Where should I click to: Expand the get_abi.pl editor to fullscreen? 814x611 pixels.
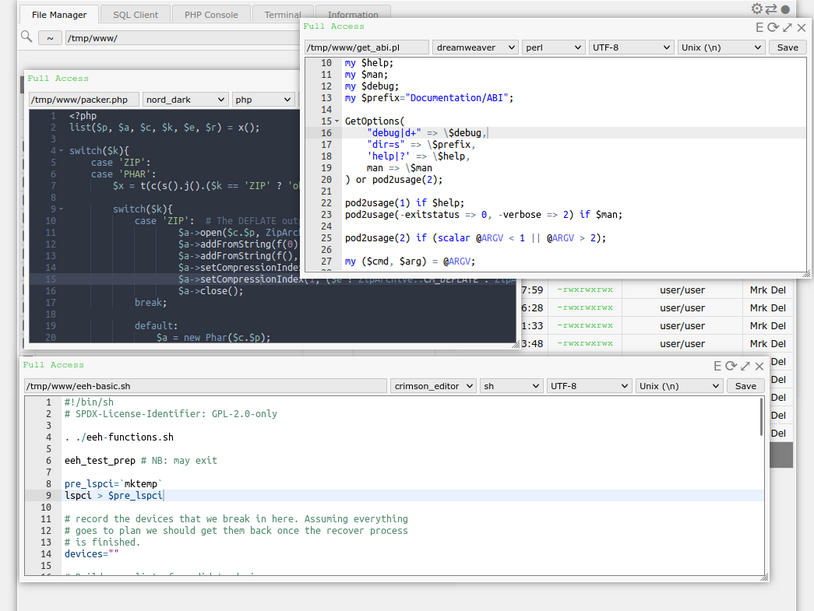[787, 28]
